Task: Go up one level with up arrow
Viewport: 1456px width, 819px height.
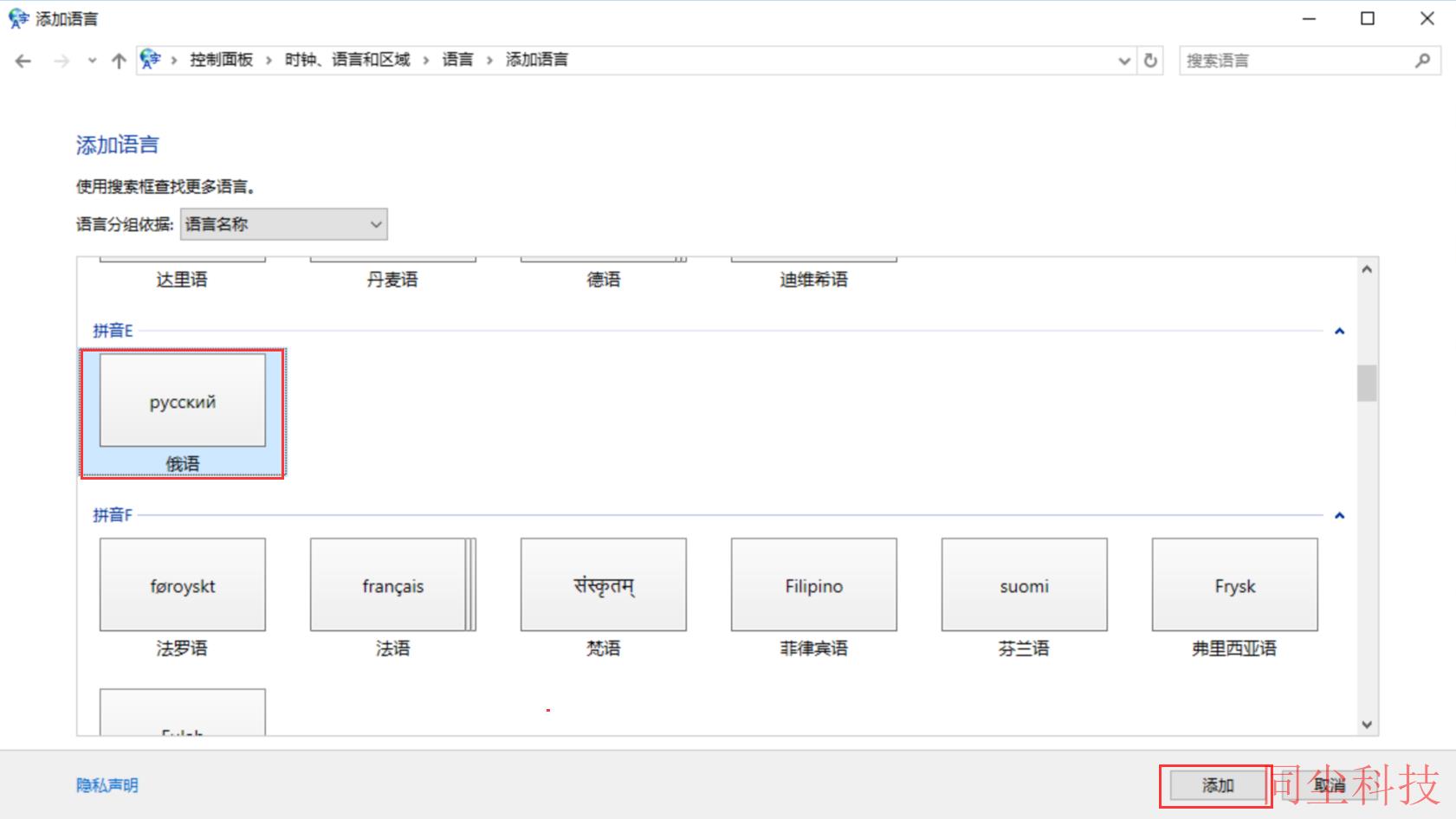Action: [119, 61]
